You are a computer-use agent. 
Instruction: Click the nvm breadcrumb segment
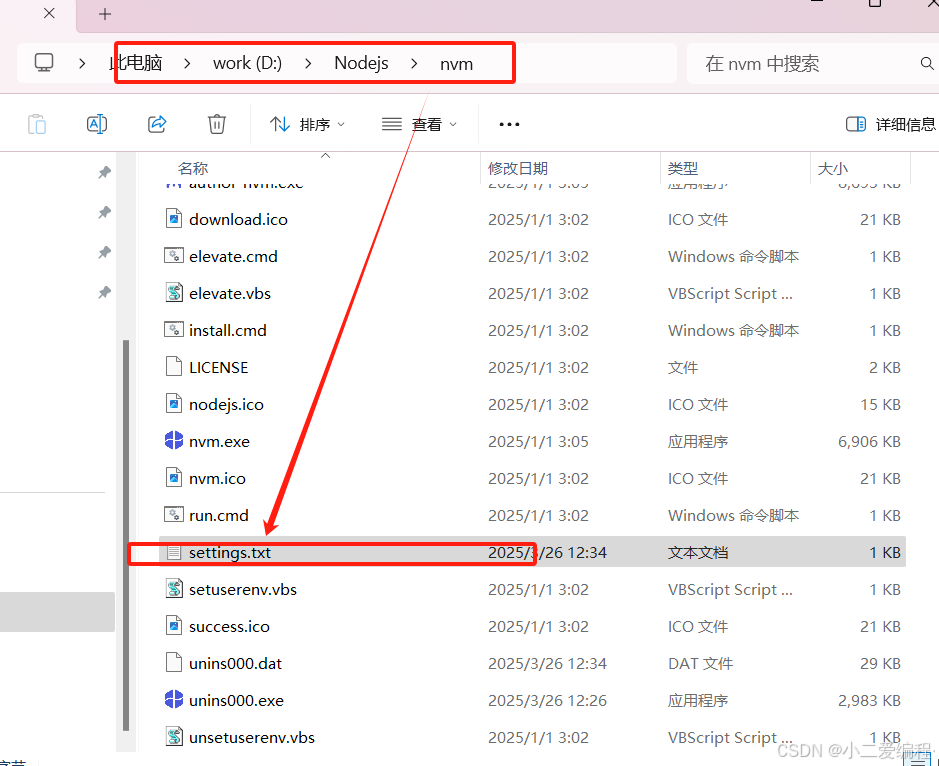[x=456, y=63]
